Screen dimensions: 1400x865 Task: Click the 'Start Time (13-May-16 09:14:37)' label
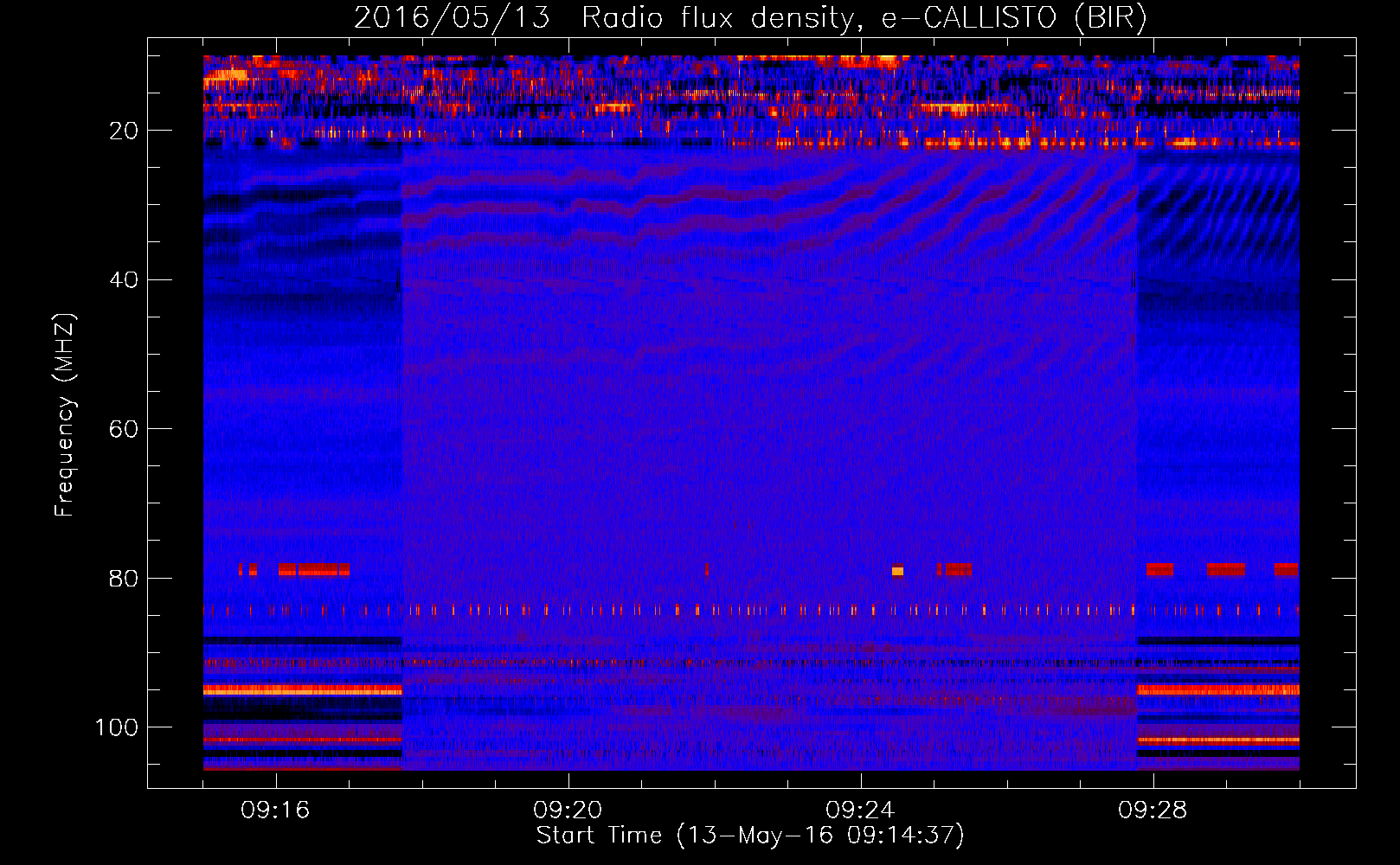pos(750,835)
